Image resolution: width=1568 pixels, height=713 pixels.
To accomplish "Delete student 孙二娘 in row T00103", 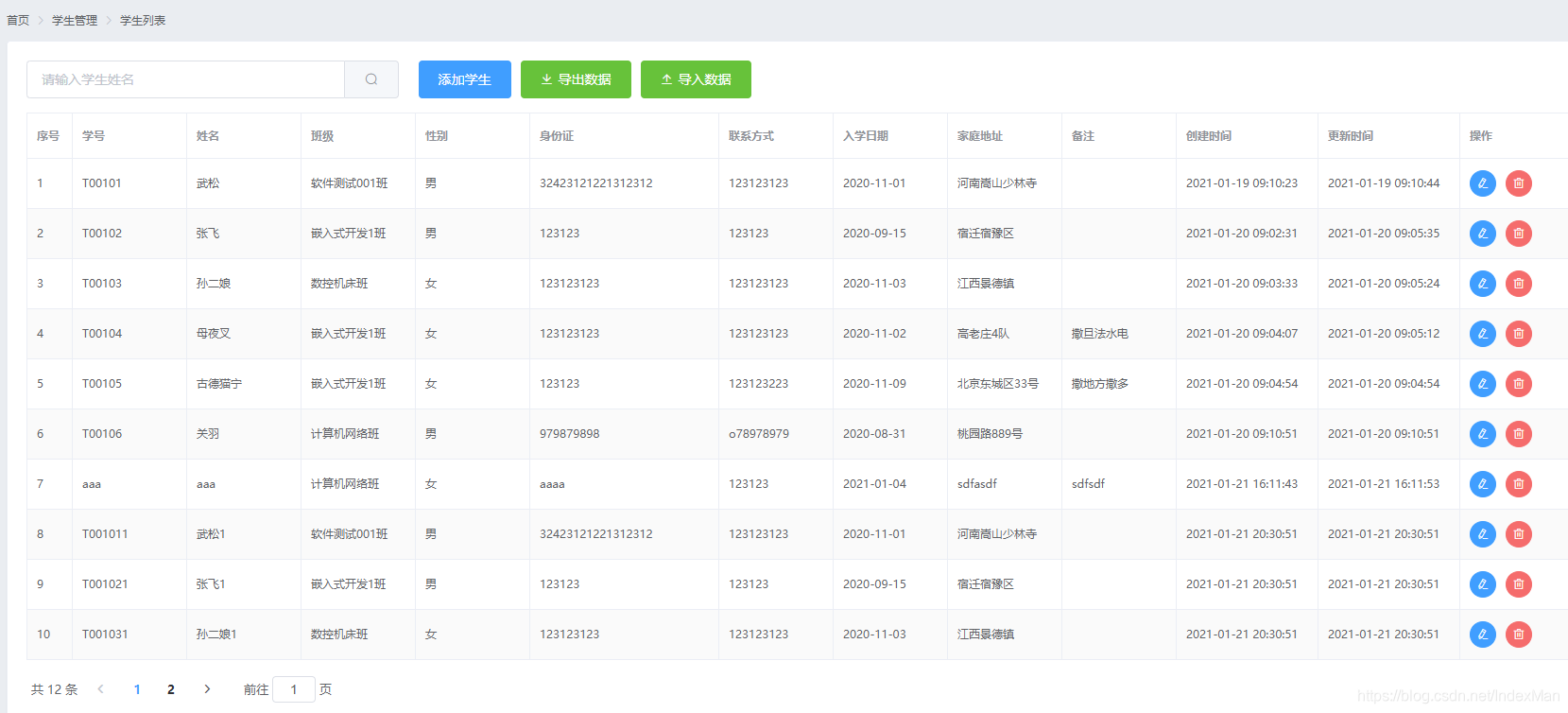I will point(1519,284).
